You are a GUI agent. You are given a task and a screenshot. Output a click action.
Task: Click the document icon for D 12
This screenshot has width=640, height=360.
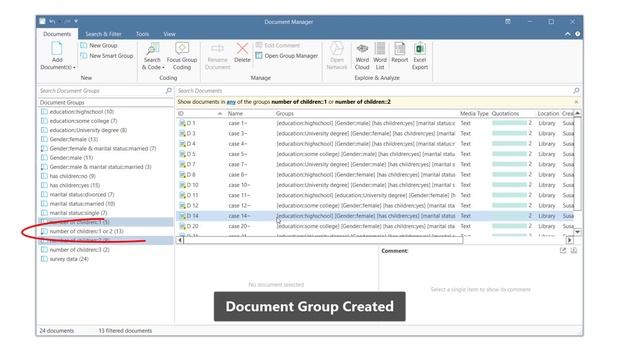click(x=182, y=205)
